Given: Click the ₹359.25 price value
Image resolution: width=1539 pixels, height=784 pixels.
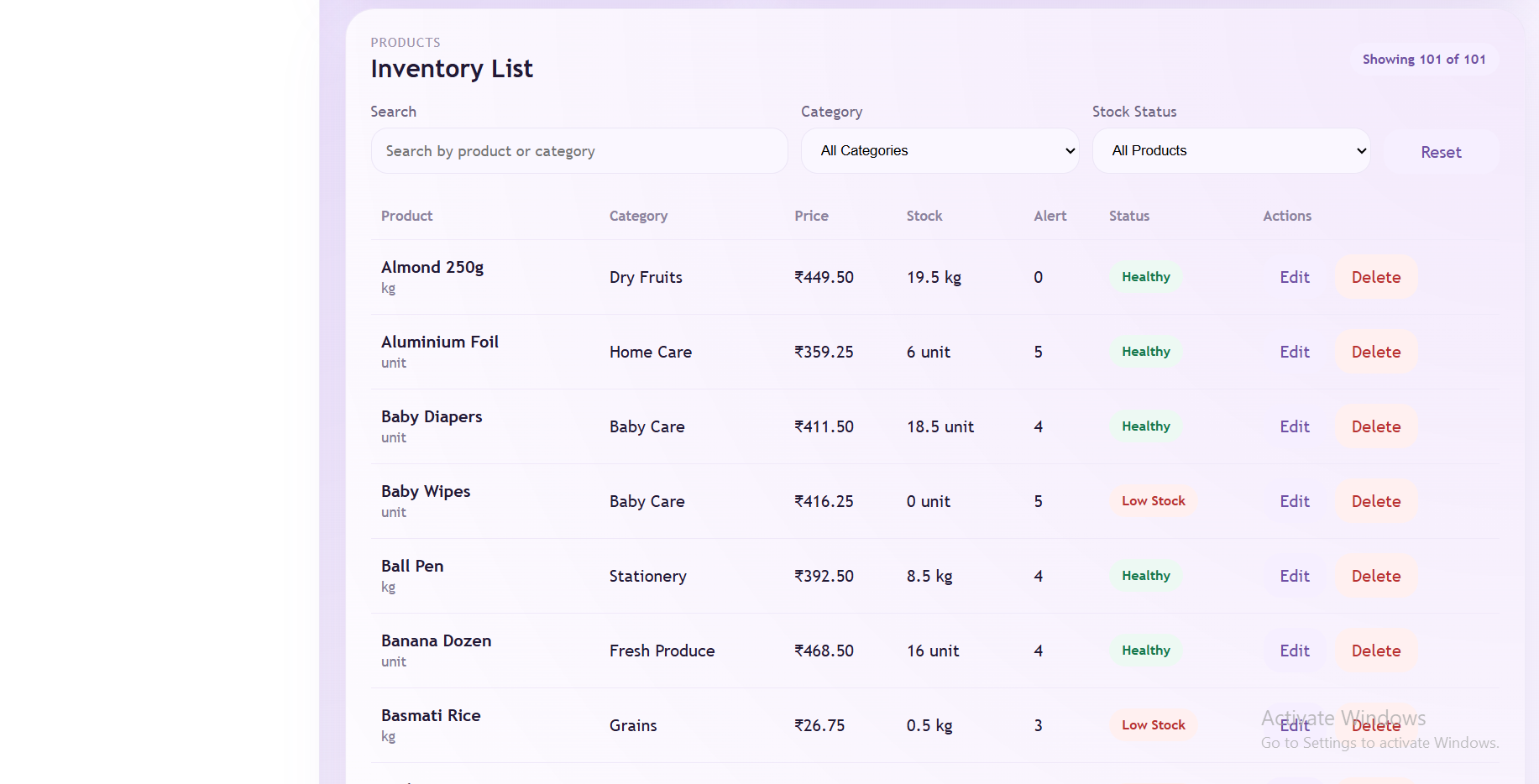Looking at the screenshot, I should pyautogui.click(x=824, y=352).
